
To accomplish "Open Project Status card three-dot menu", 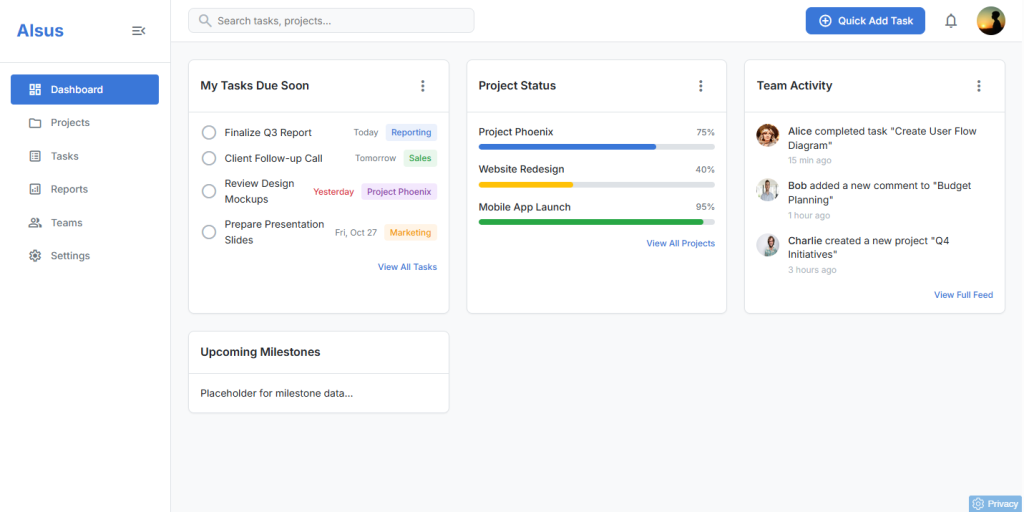I will coord(701,86).
